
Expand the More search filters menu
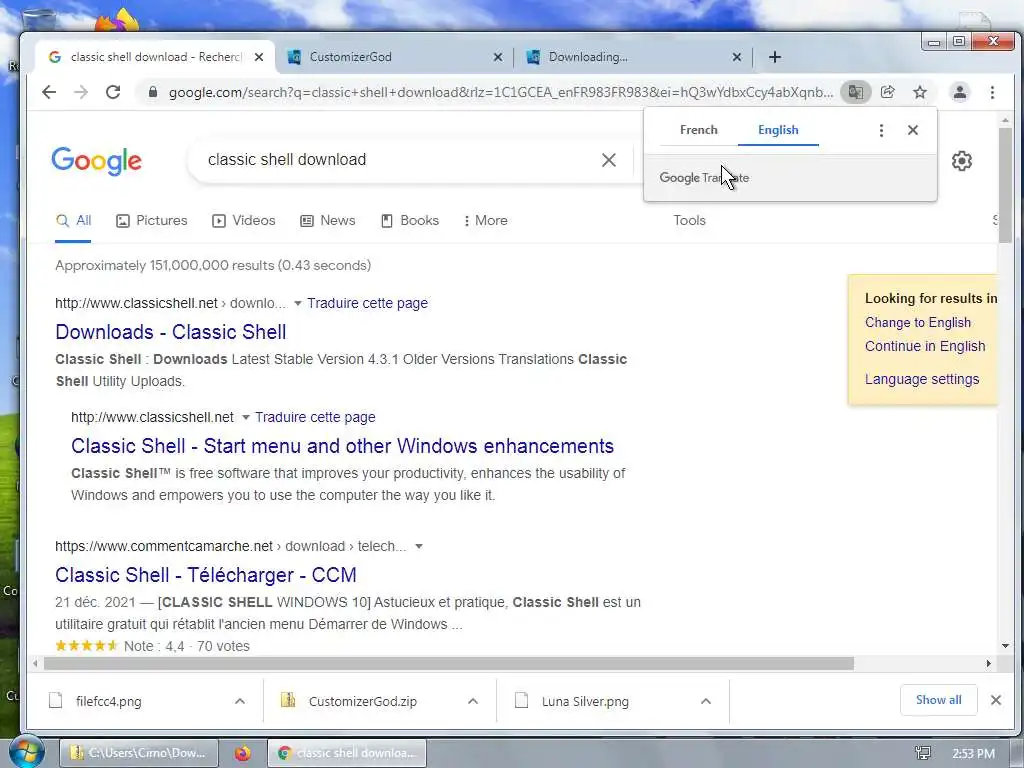[x=485, y=221]
